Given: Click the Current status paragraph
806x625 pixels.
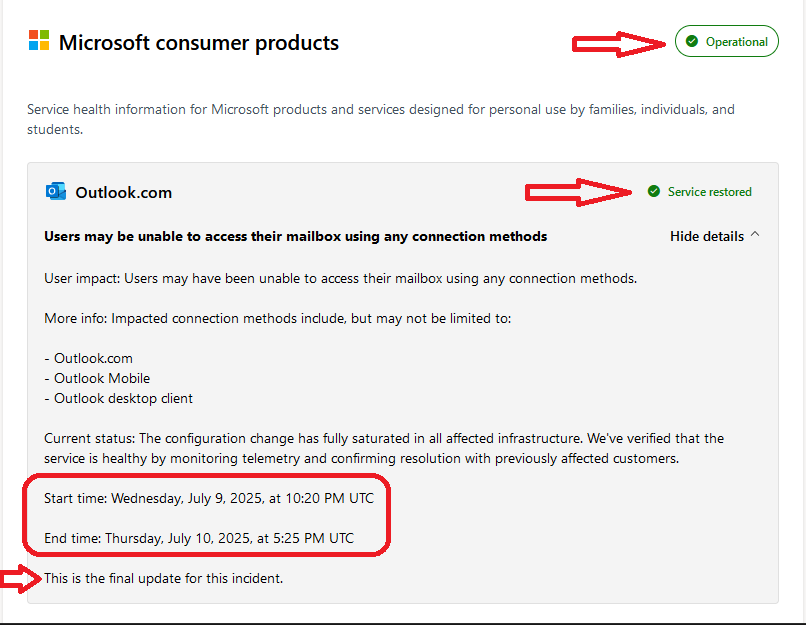Looking at the screenshot, I should click(x=384, y=448).
